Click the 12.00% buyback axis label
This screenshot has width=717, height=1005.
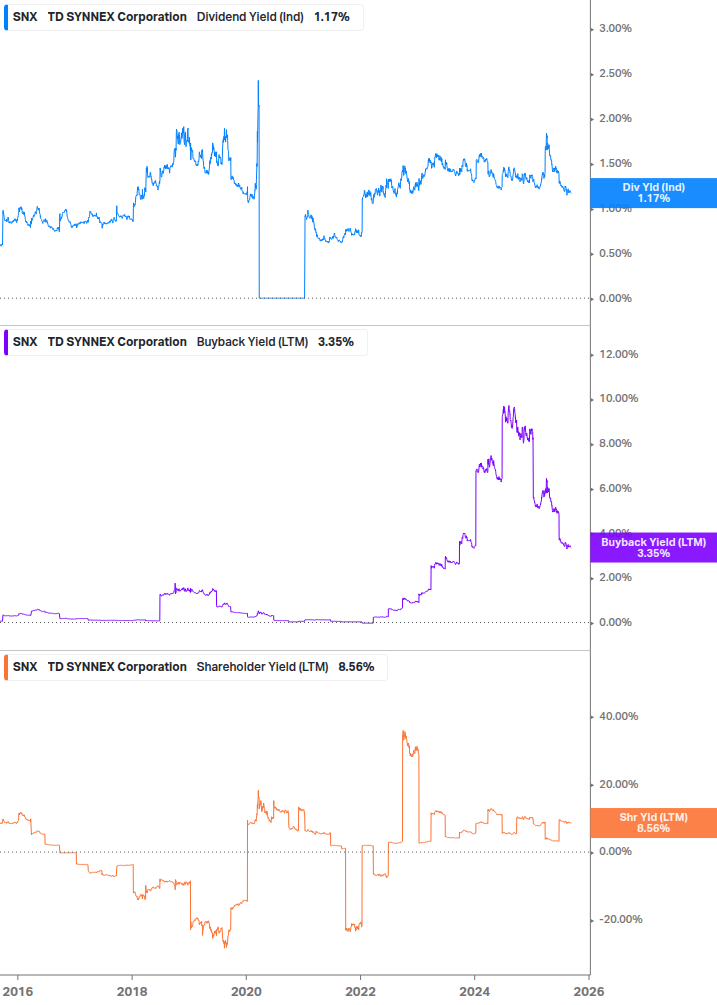[618, 354]
